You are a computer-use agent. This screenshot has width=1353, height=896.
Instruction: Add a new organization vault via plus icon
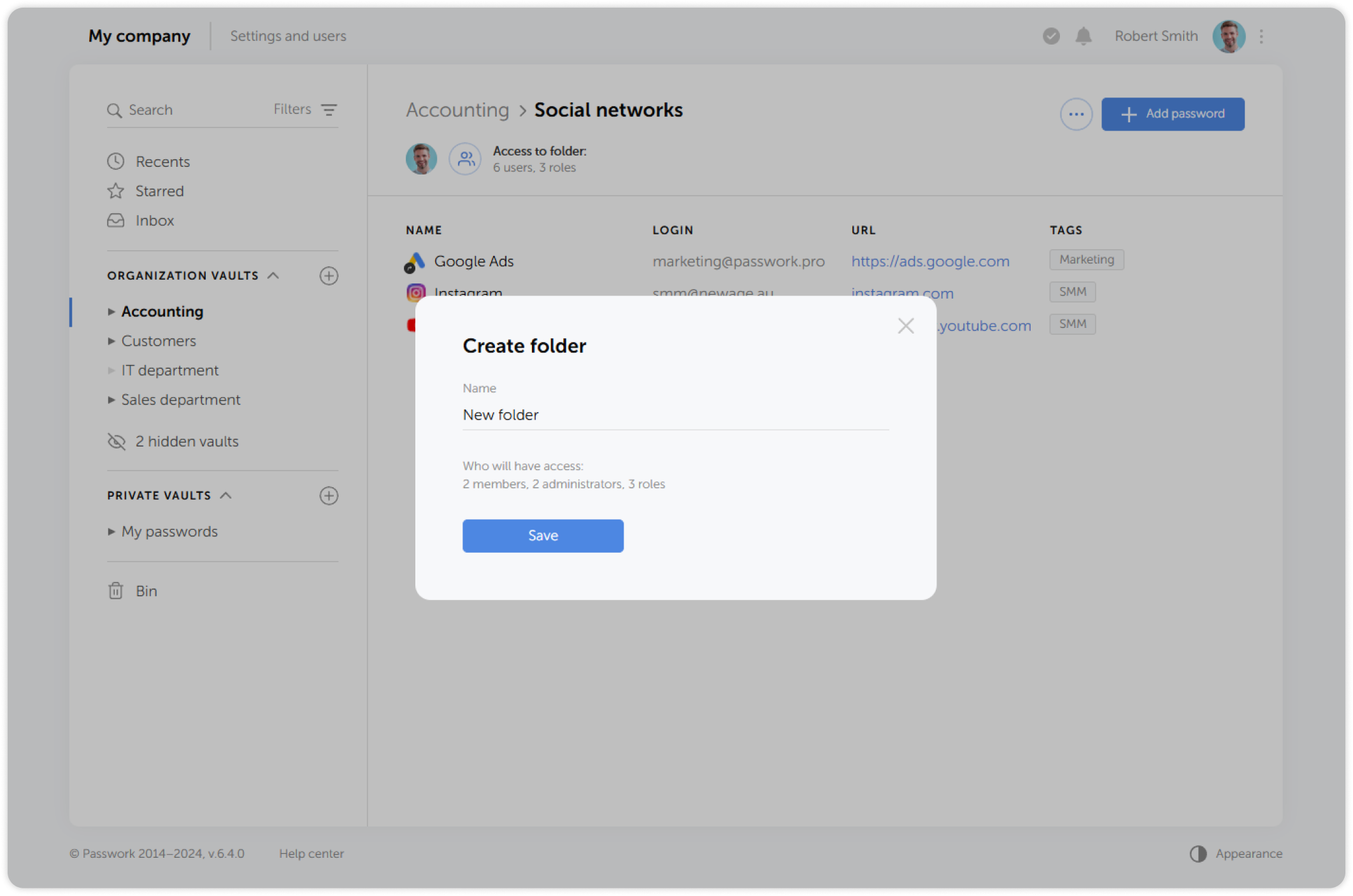[329, 276]
